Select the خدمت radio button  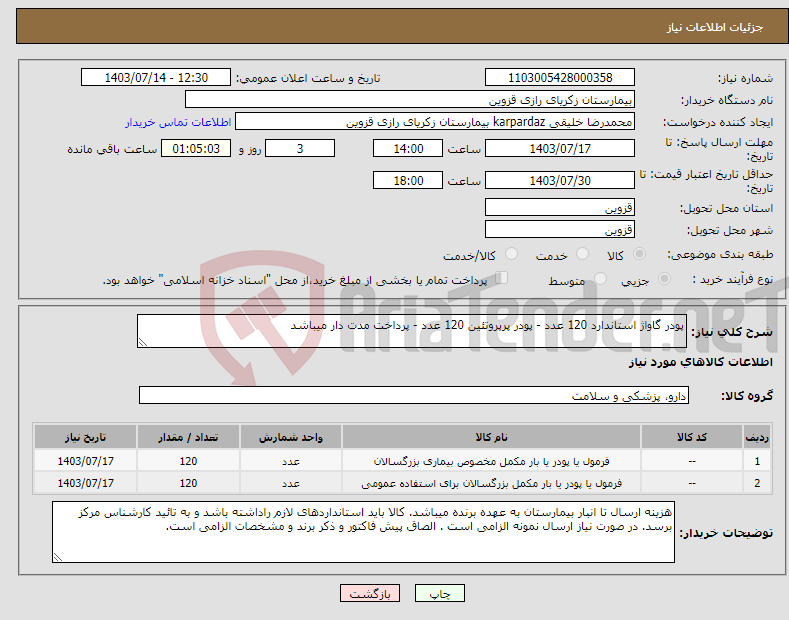[582, 254]
